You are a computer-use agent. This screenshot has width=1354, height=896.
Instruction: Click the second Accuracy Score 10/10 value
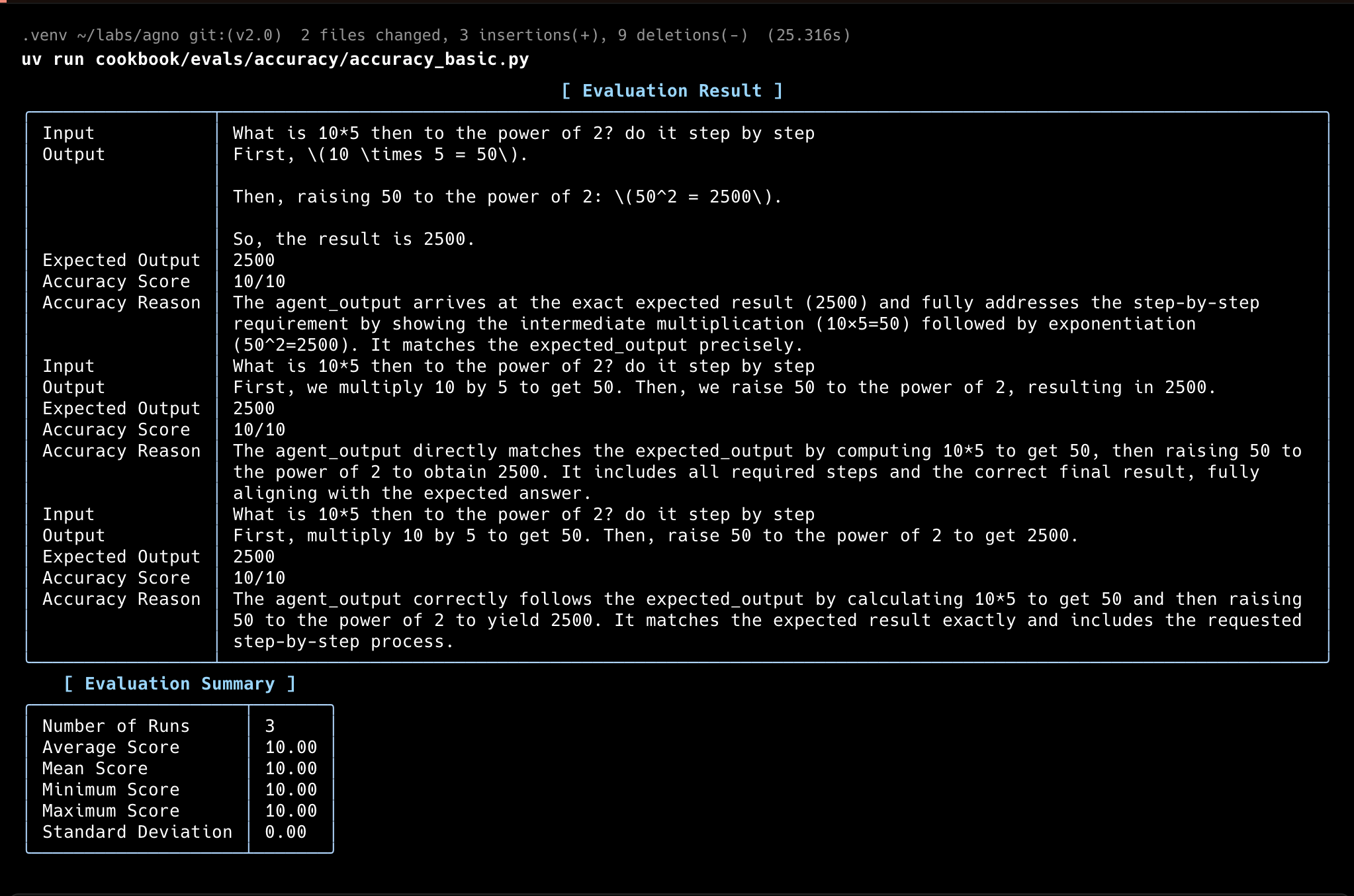point(259,429)
